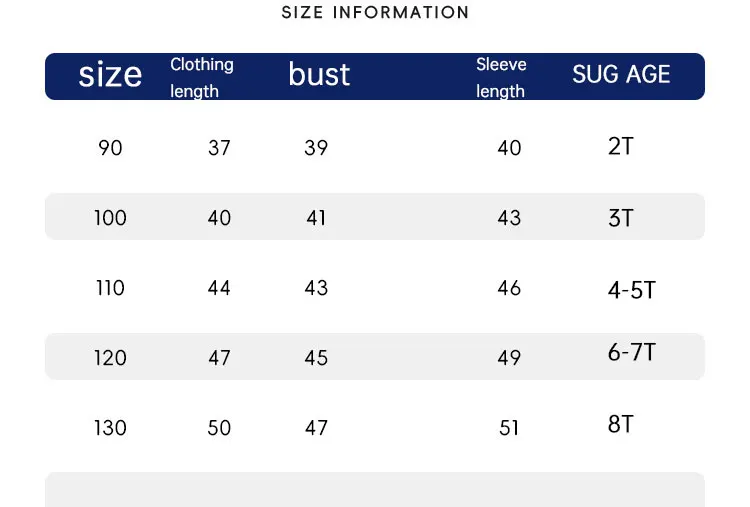Click the 6-7T suggested age cell

[x=631, y=353]
